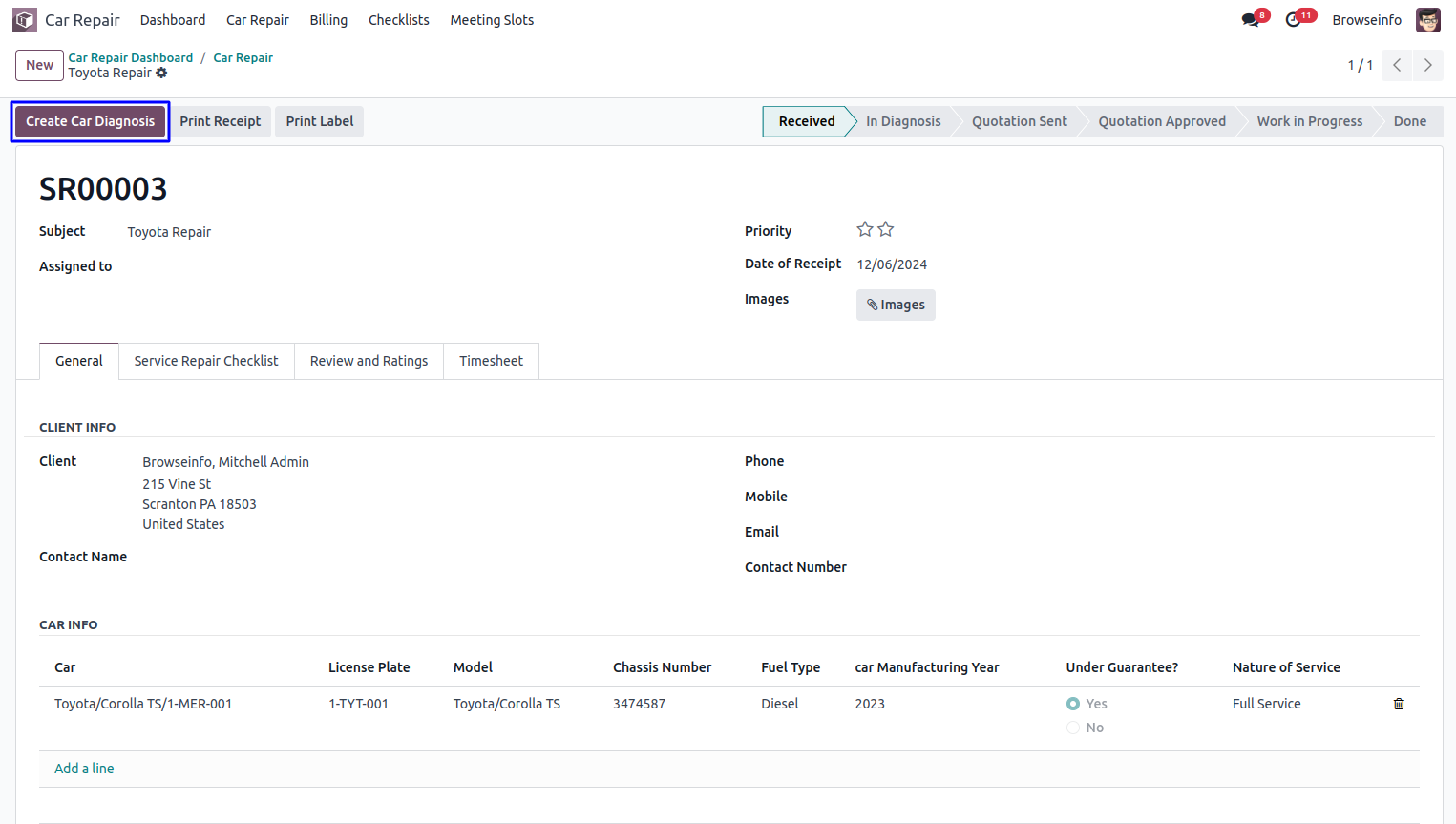The width and height of the screenshot is (1456, 824).
Task: Open the Checklists menu
Action: click(x=398, y=20)
